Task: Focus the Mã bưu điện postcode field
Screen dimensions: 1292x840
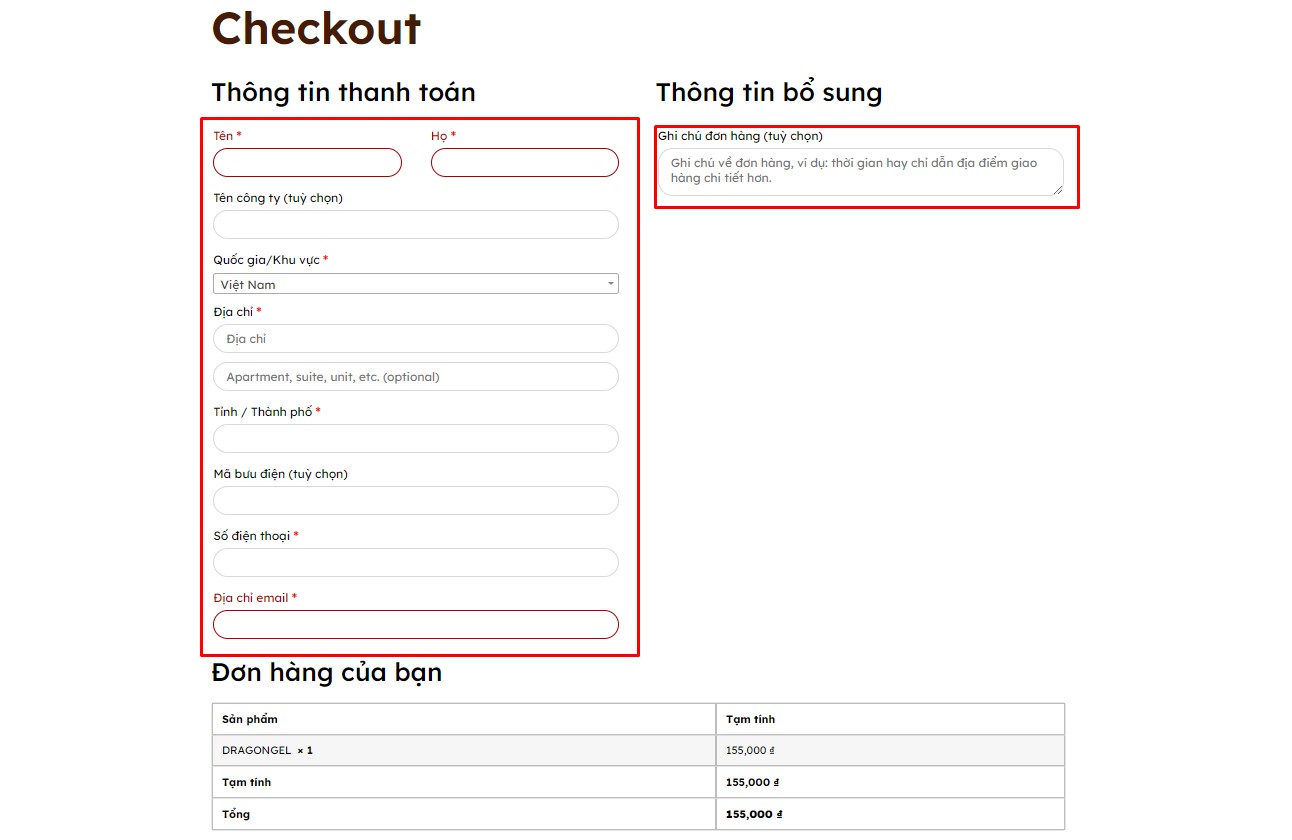Action: tap(415, 501)
